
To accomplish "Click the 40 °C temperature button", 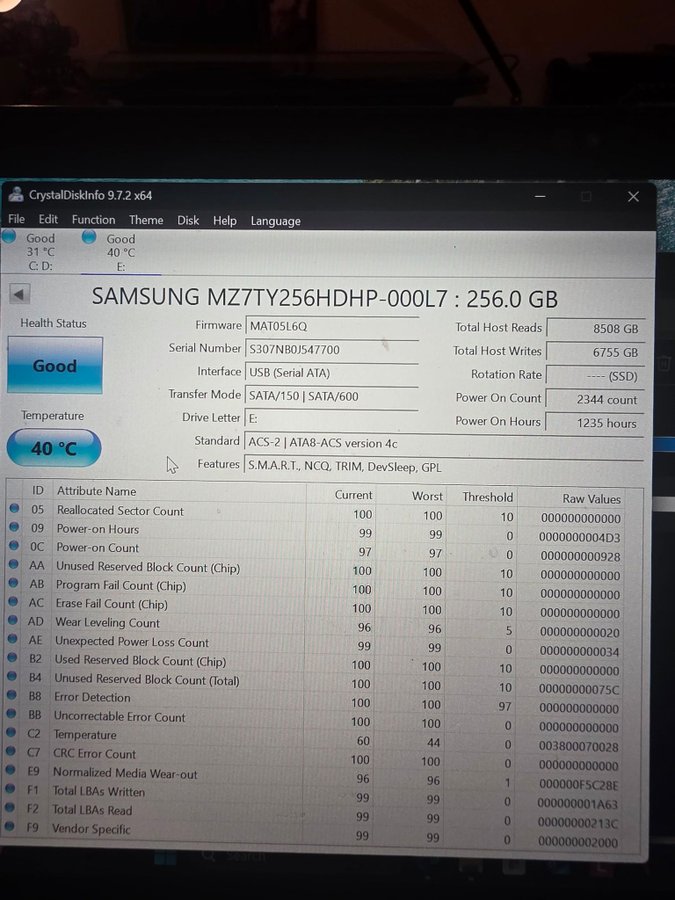I will 54,449.
